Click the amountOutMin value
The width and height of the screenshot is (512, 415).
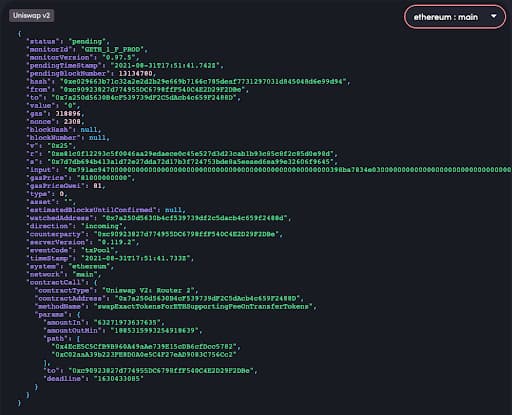tap(155, 330)
